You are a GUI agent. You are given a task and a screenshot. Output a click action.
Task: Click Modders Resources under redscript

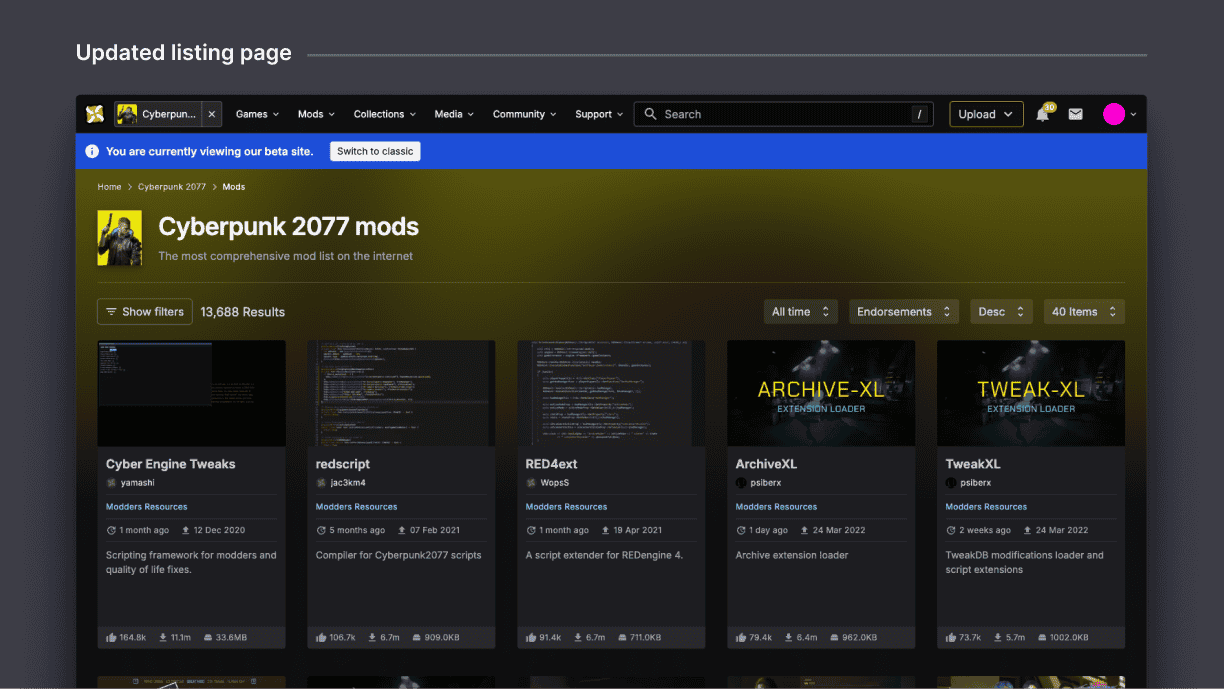(x=357, y=507)
